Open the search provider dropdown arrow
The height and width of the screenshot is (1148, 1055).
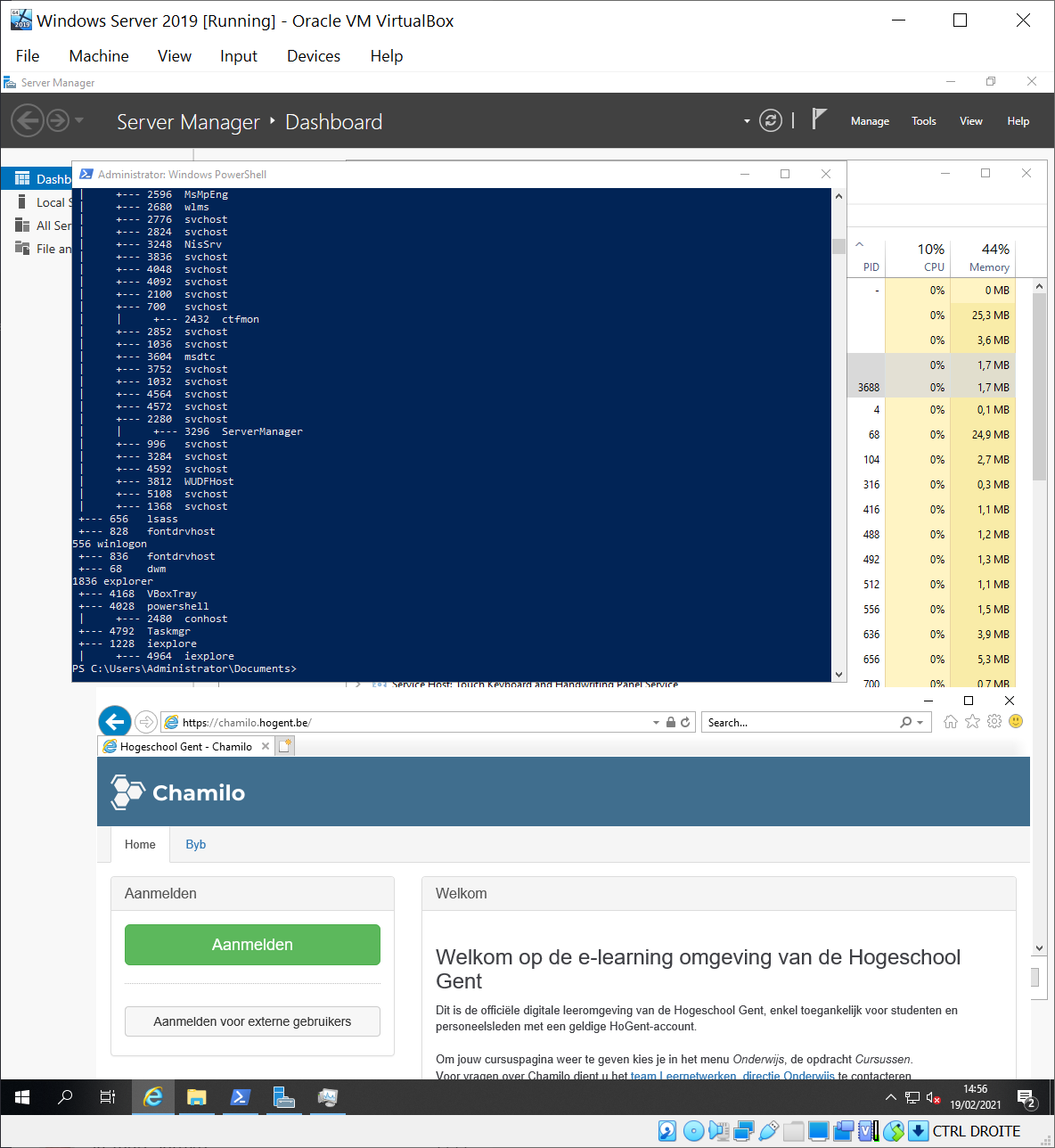(920, 723)
